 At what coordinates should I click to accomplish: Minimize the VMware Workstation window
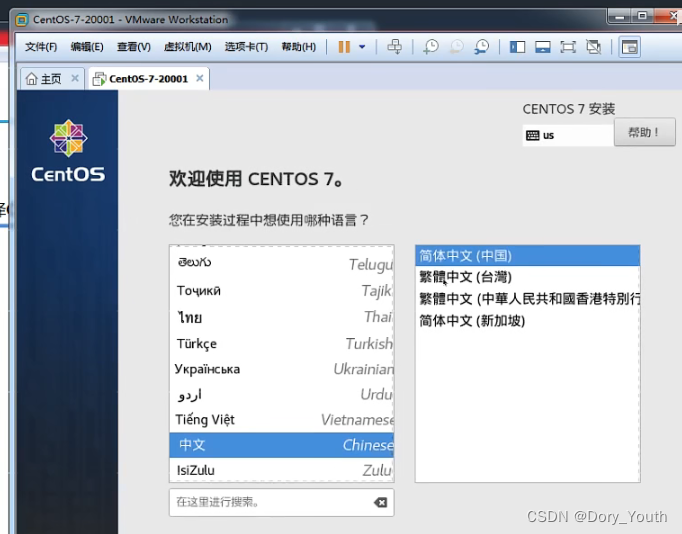[620, 17]
